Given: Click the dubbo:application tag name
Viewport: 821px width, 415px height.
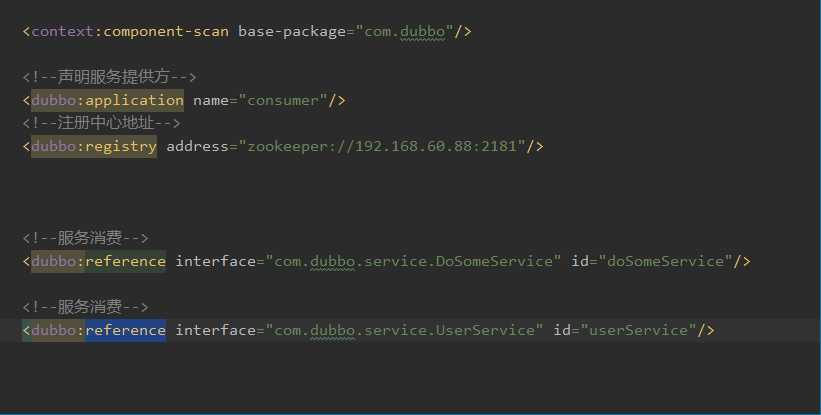Looking at the screenshot, I should point(107,100).
